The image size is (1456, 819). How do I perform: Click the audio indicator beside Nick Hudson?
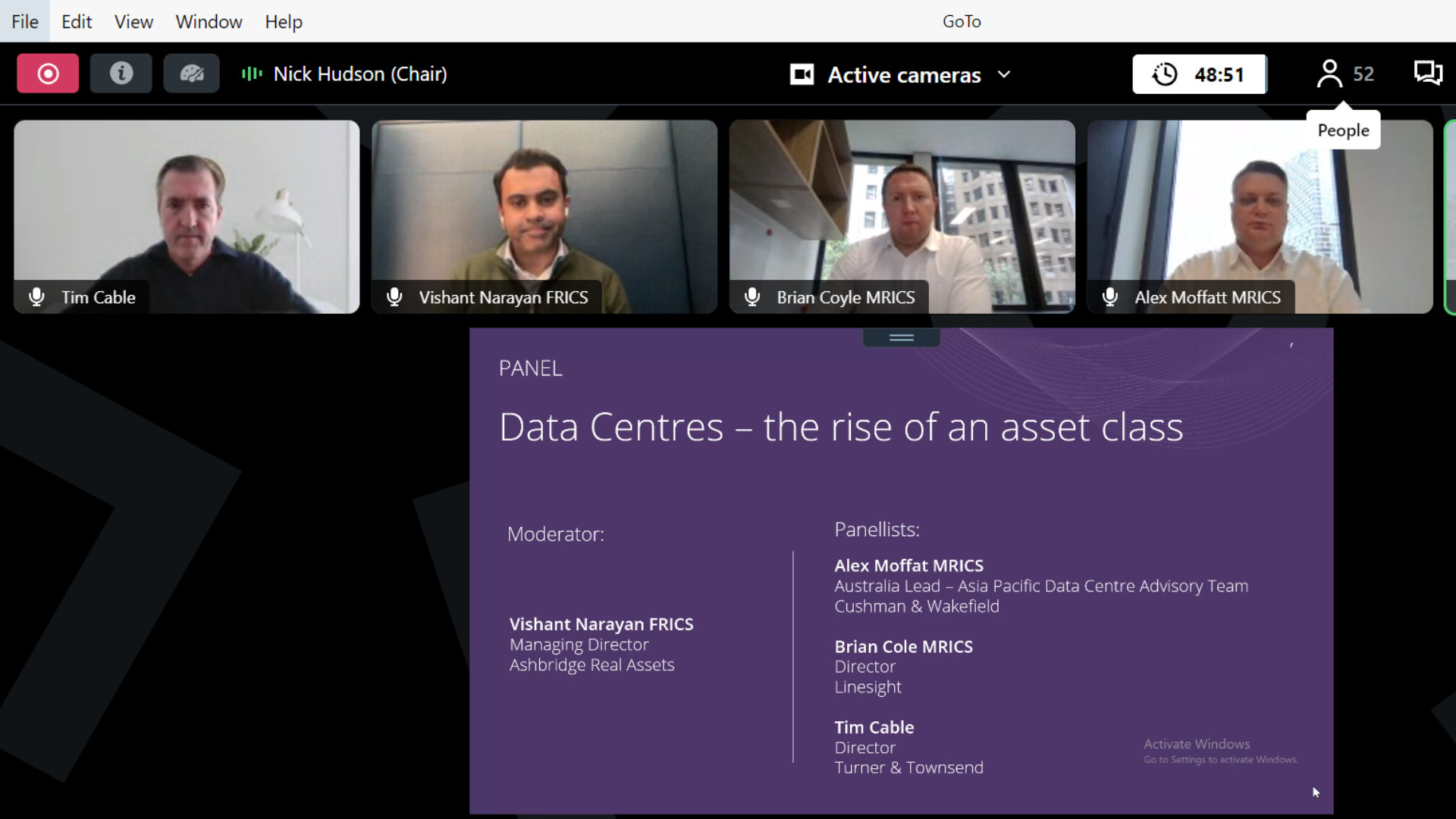click(x=252, y=74)
